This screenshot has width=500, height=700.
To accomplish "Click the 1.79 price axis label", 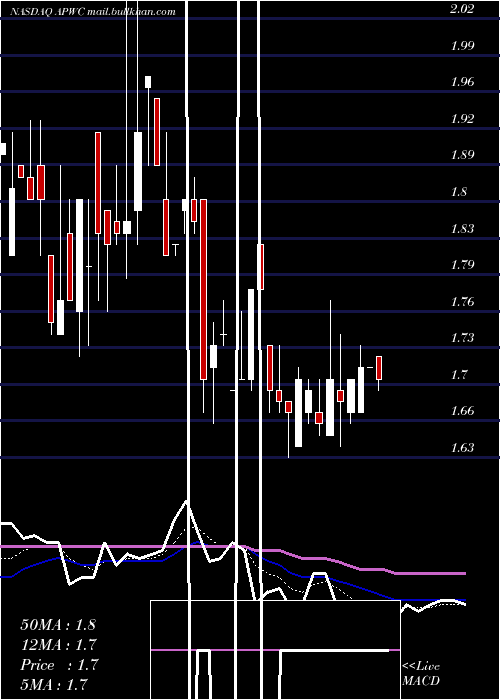I will 462,265.
